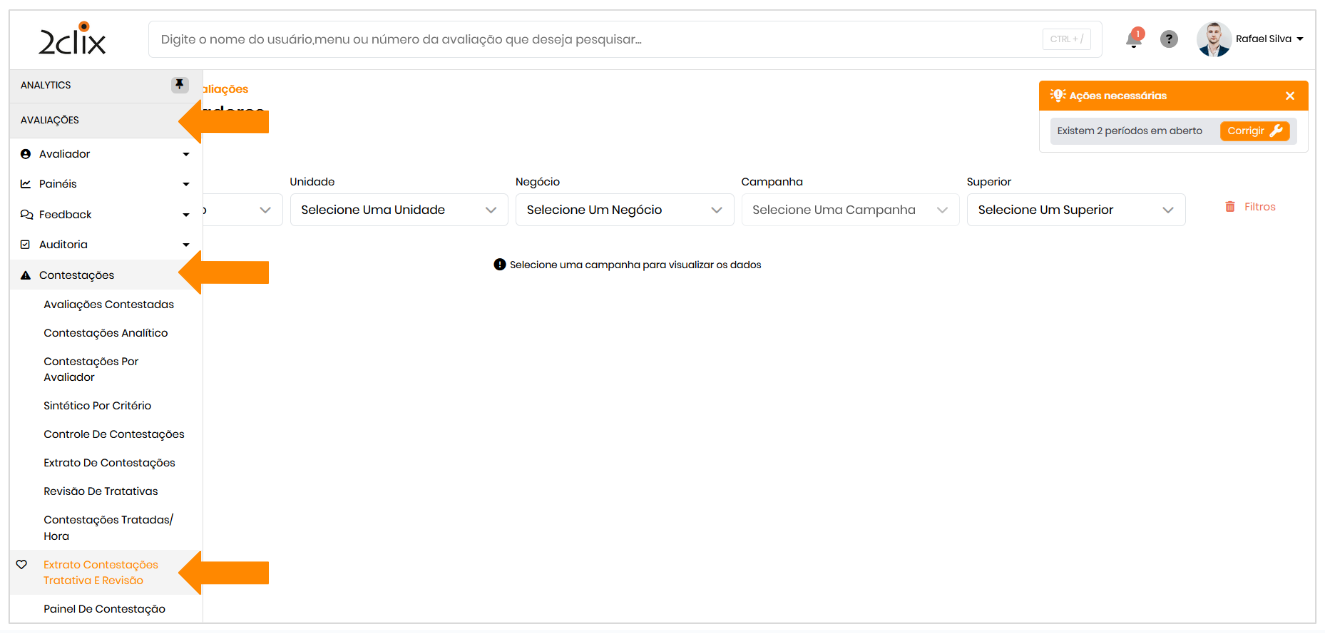Click the 2clix logo
The height and width of the screenshot is (633, 1325).
(x=72, y=39)
